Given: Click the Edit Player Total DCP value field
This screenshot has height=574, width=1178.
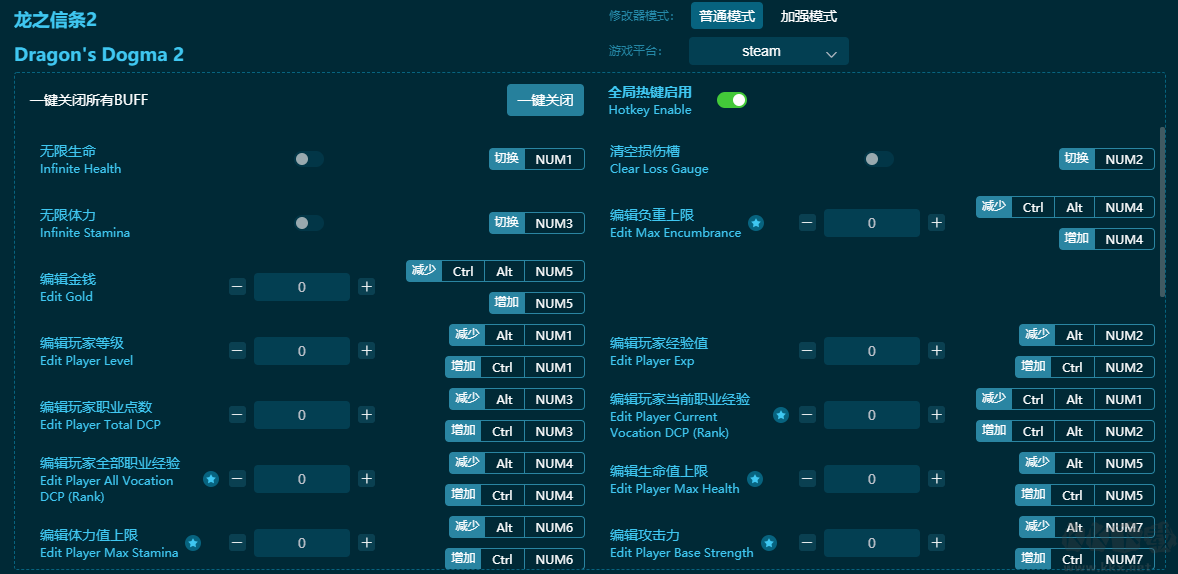Looking at the screenshot, I should coord(302,415).
